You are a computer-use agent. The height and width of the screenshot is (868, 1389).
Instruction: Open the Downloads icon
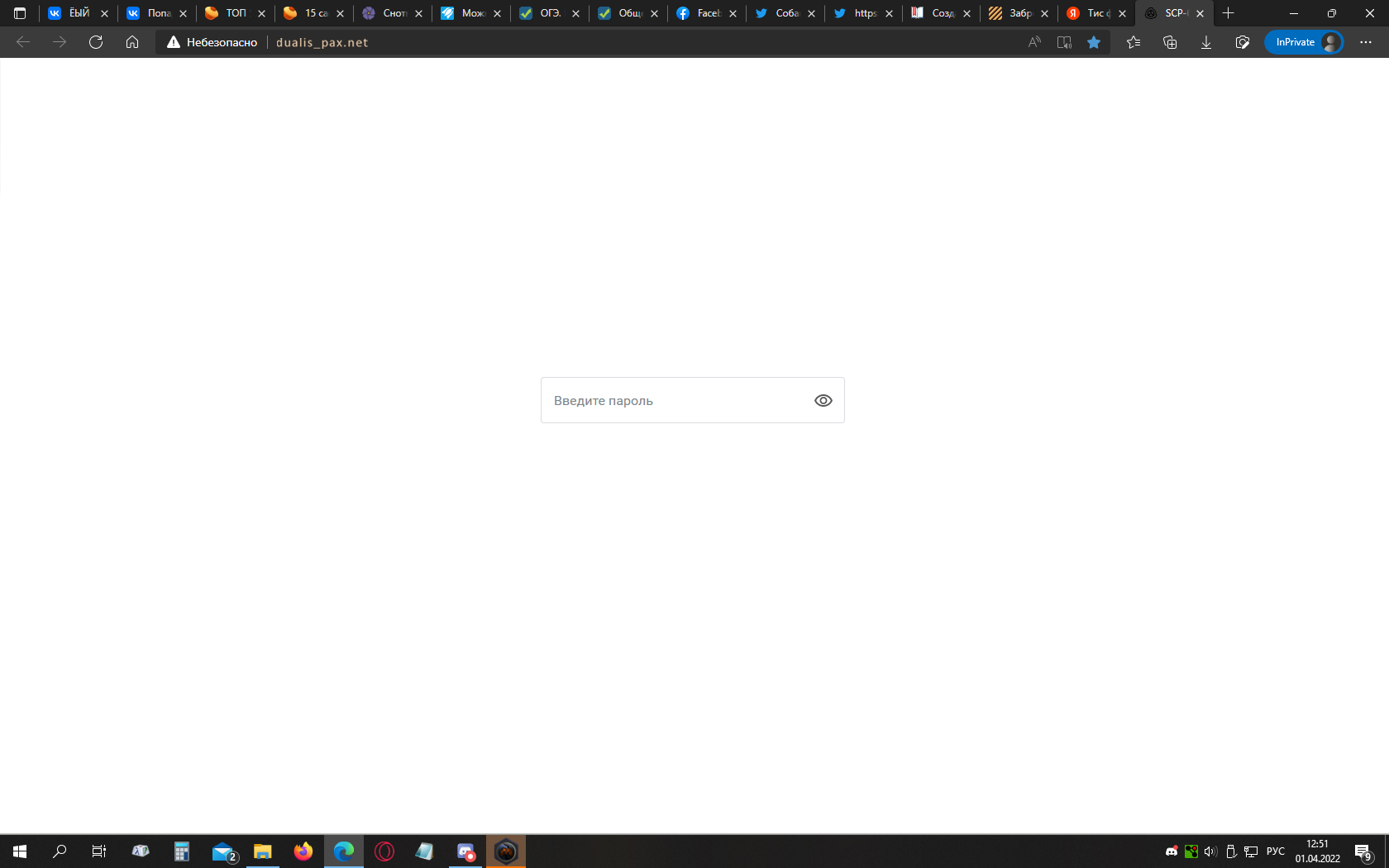tap(1206, 42)
